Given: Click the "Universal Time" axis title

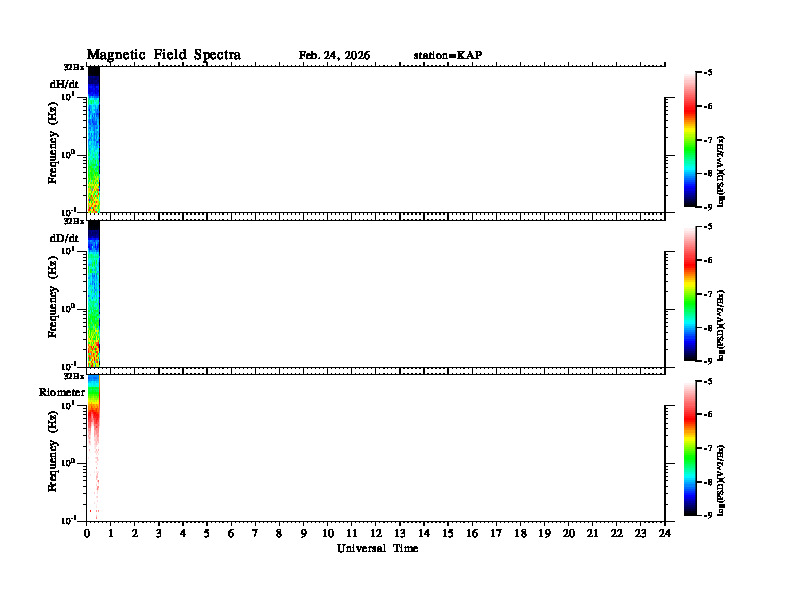Looking at the screenshot, I should point(377,548).
